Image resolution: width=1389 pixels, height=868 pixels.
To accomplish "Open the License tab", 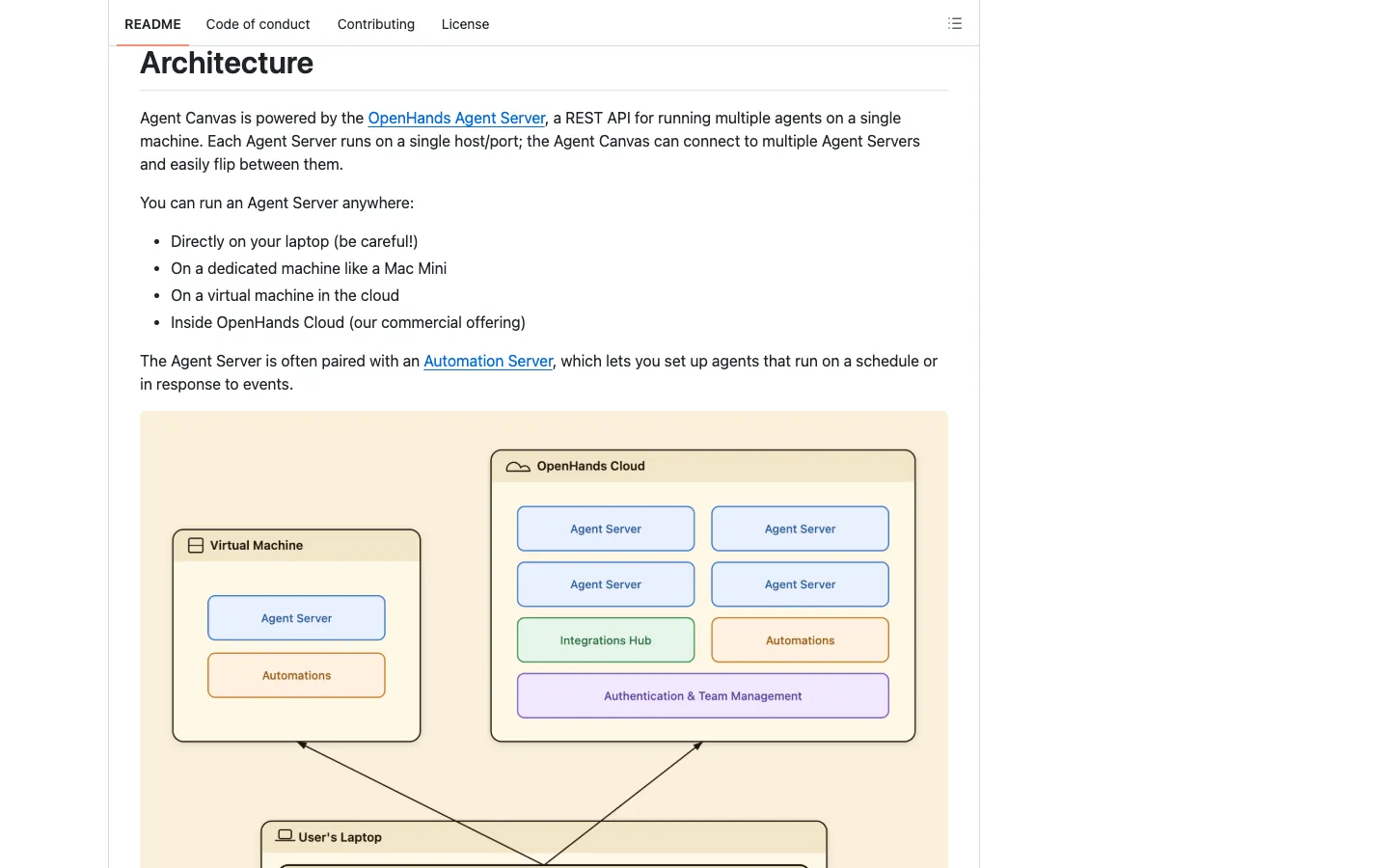I will coord(465,24).
